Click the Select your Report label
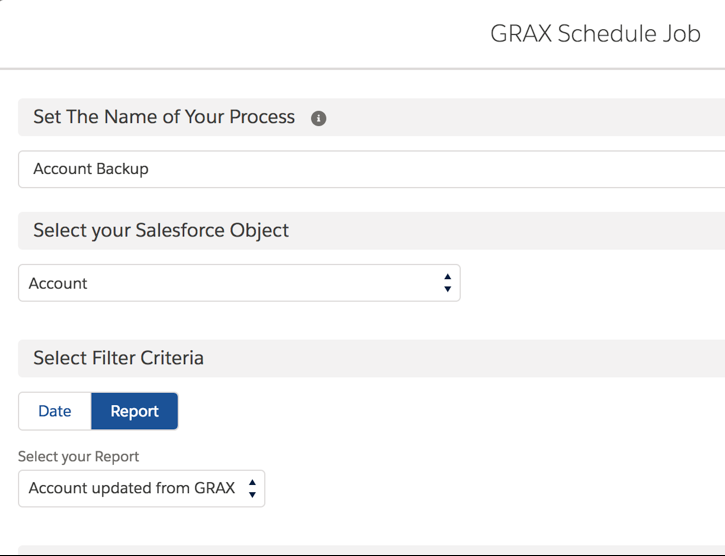The width and height of the screenshot is (725, 556). 78,457
